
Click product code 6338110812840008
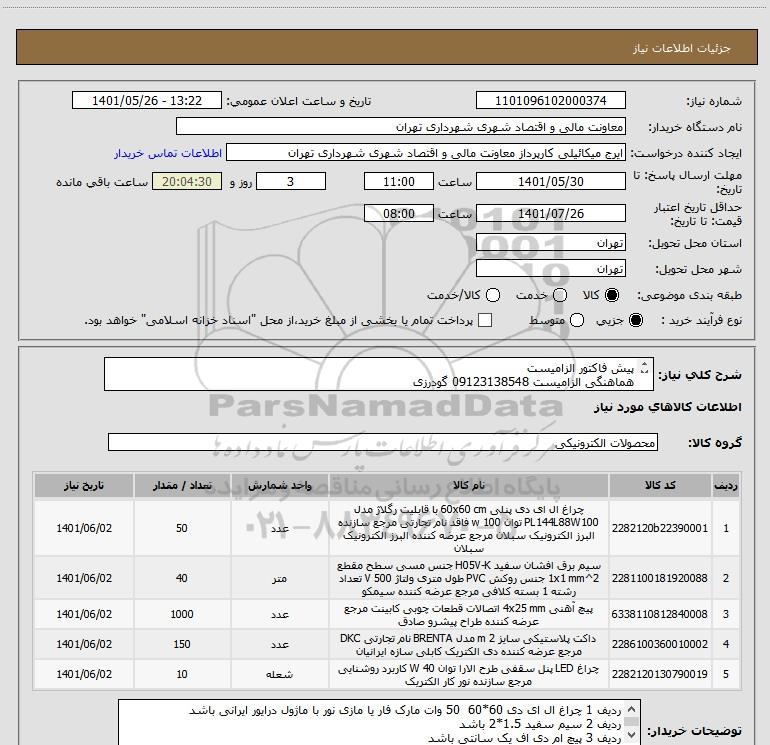tap(660, 614)
